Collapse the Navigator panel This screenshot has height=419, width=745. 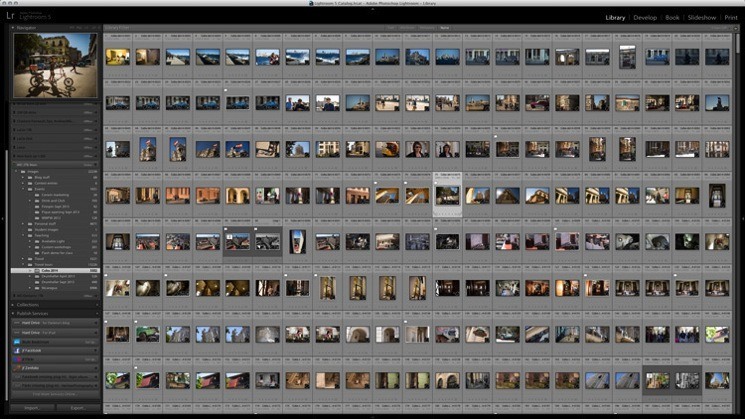13,28
